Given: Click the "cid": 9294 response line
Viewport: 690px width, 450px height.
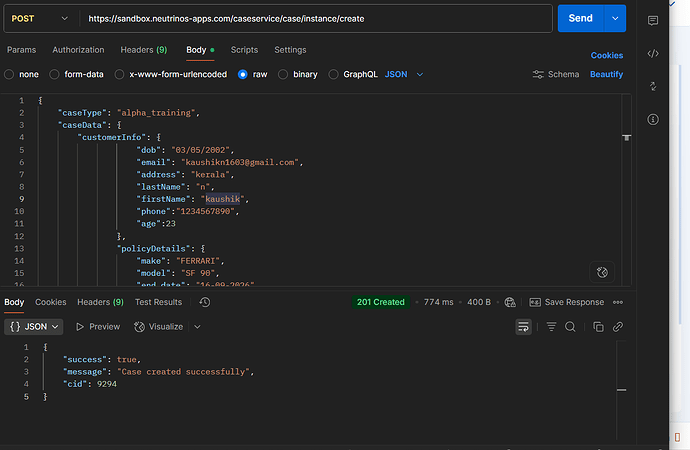Looking at the screenshot, I should pos(90,384).
